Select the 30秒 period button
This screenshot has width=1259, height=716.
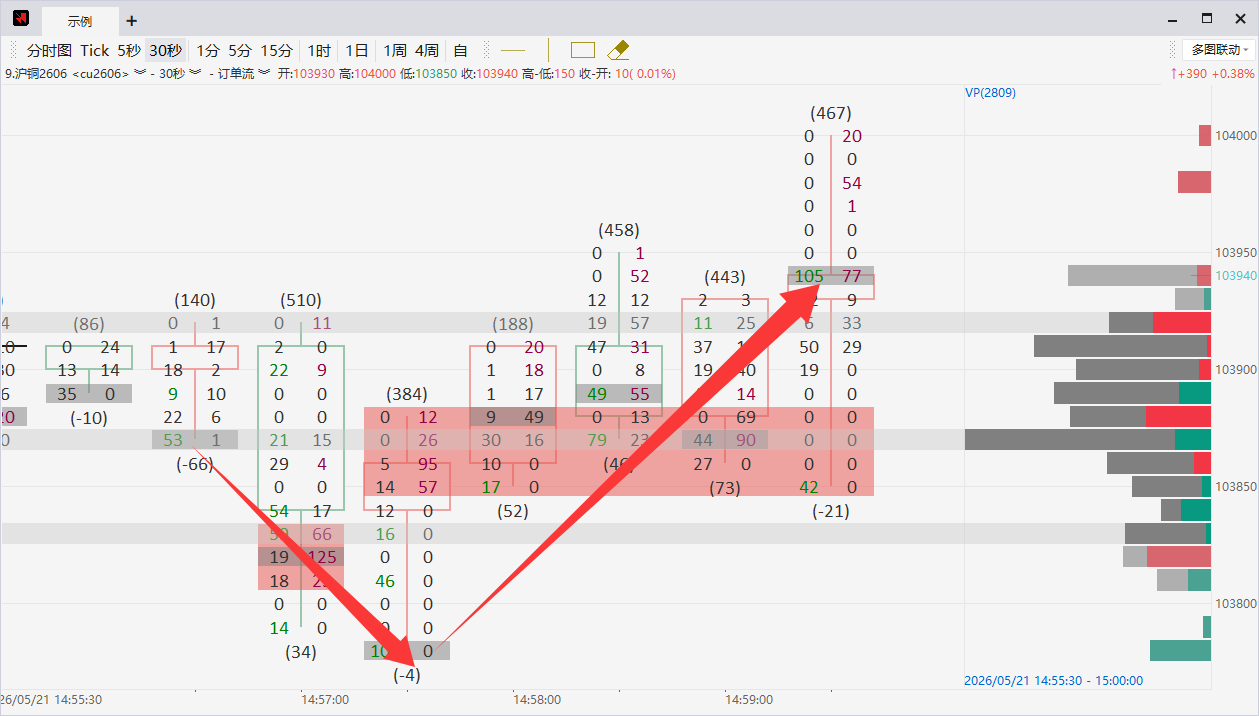(166, 50)
